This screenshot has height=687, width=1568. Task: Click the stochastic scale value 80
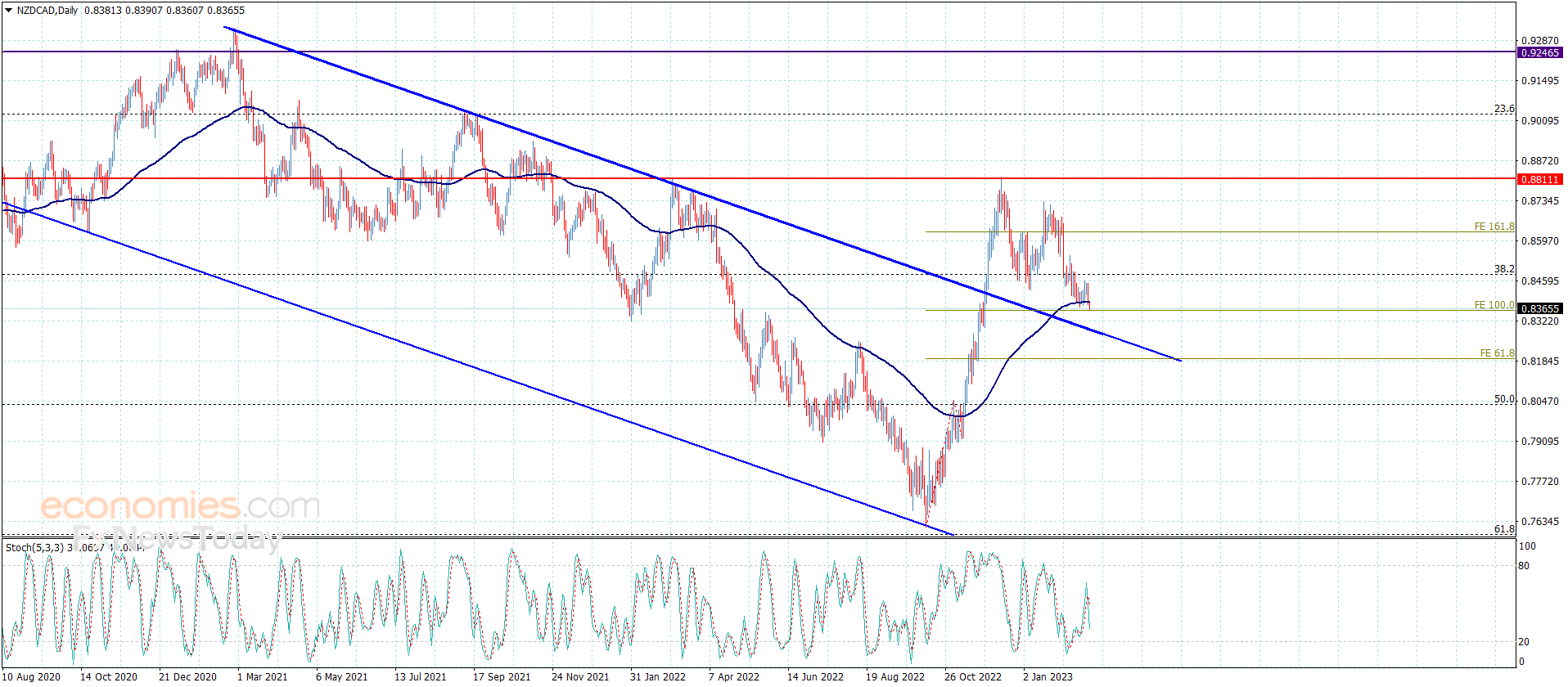[1523, 566]
